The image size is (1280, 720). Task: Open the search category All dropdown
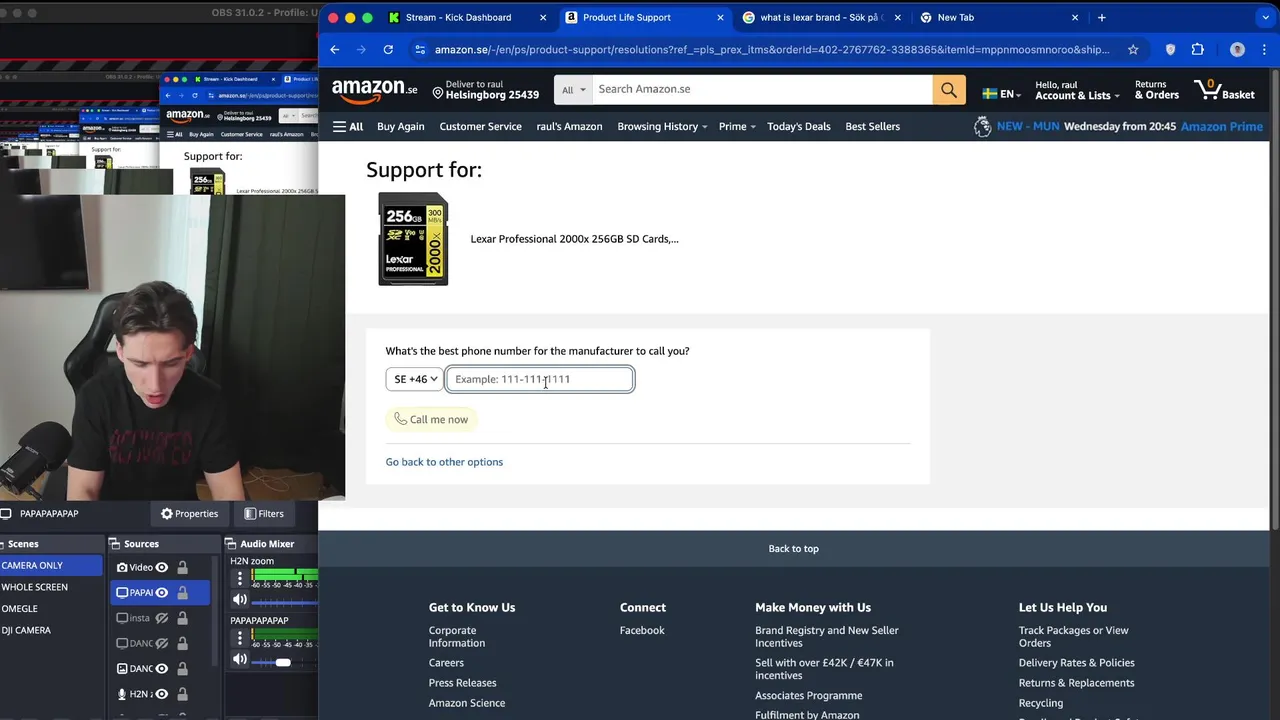573,89
